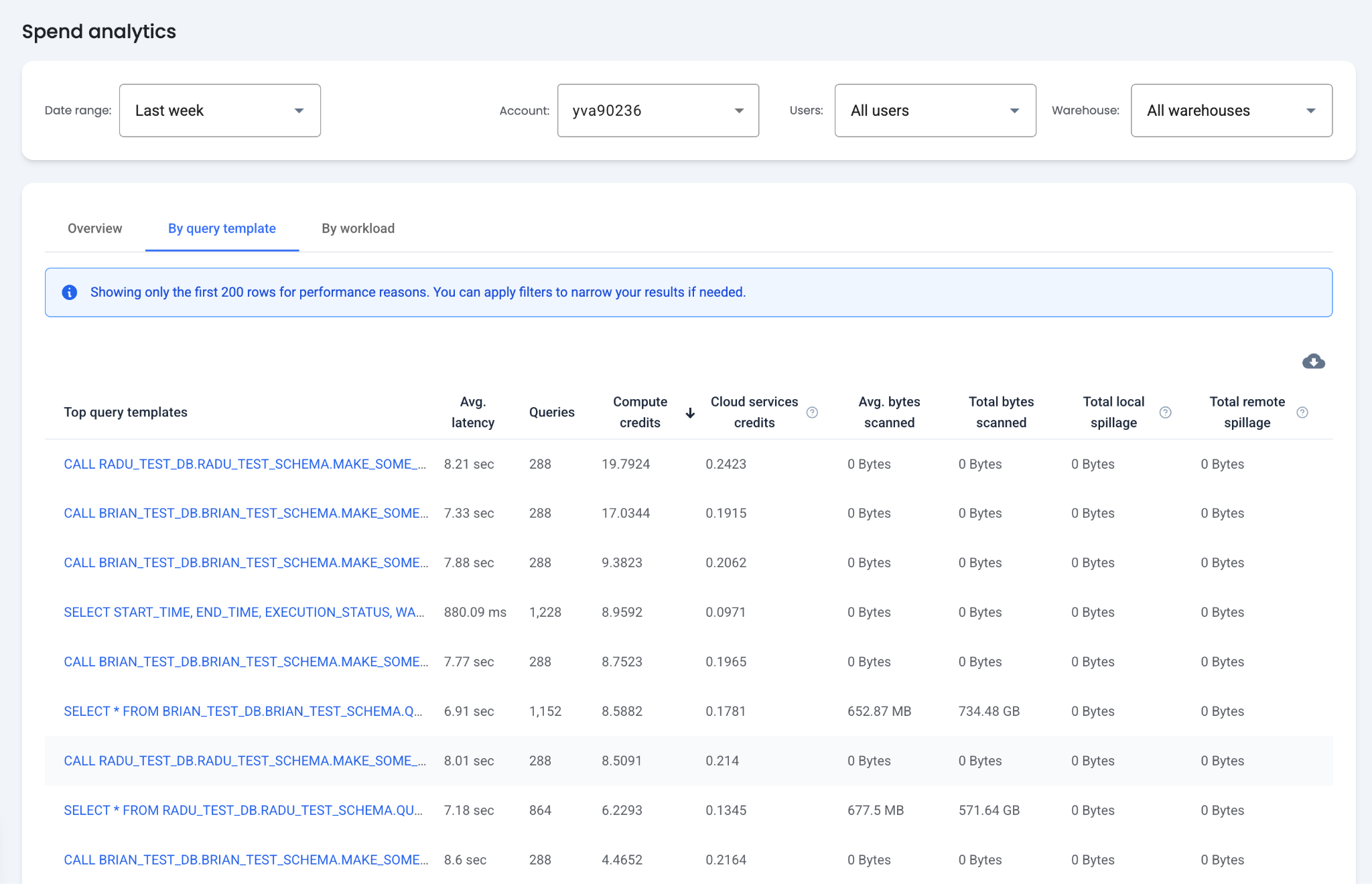Sort by Total bytes scanned header
The height and width of the screenshot is (884, 1372).
[1001, 412]
